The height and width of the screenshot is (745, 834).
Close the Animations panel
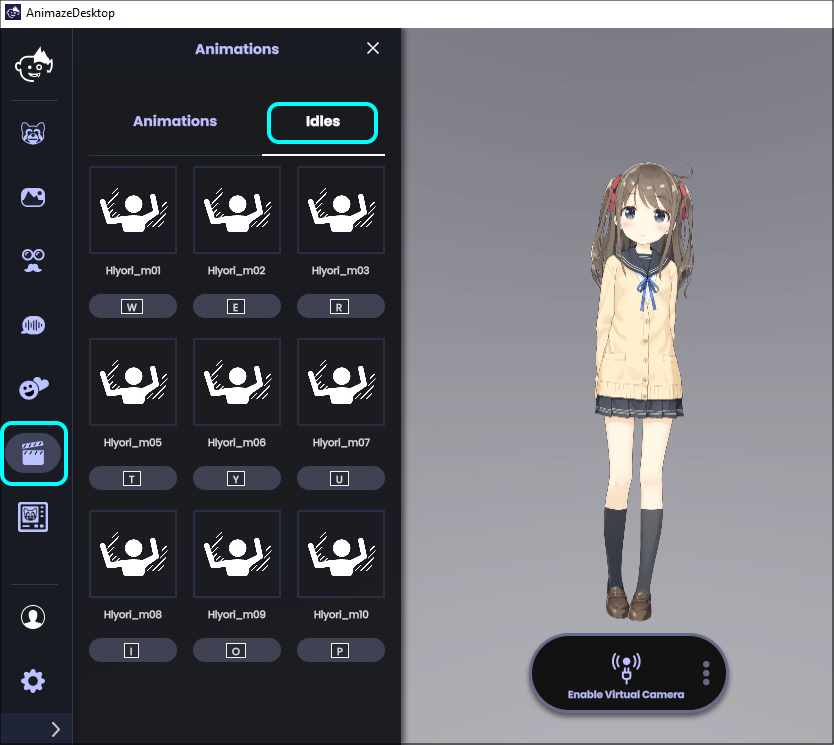point(372,47)
